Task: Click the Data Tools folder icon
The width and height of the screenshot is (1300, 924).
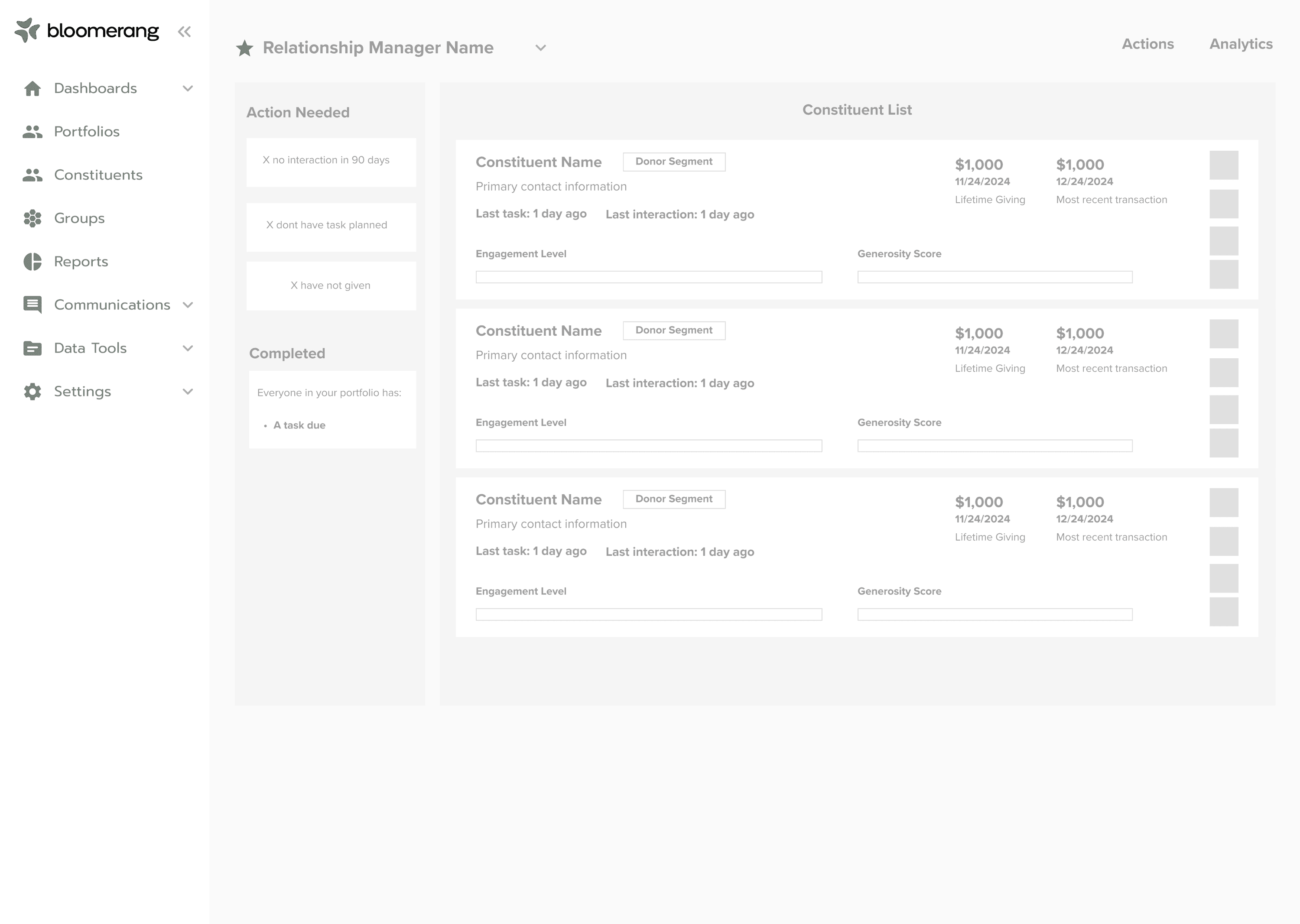Action: click(32, 348)
